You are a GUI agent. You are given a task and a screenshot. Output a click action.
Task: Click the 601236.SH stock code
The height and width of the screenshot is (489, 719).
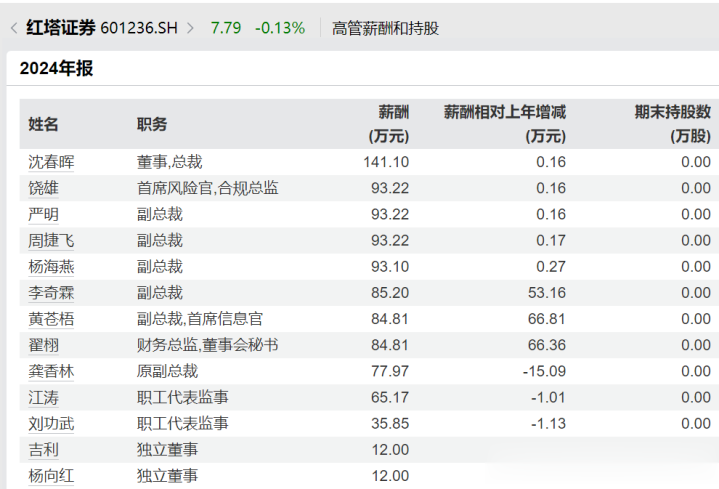[139, 28]
